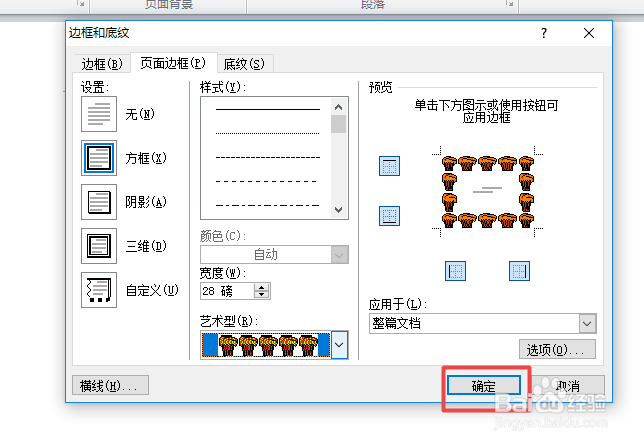Select the dash-dot line style
The height and width of the screenshot is (446, 644).
267,205
